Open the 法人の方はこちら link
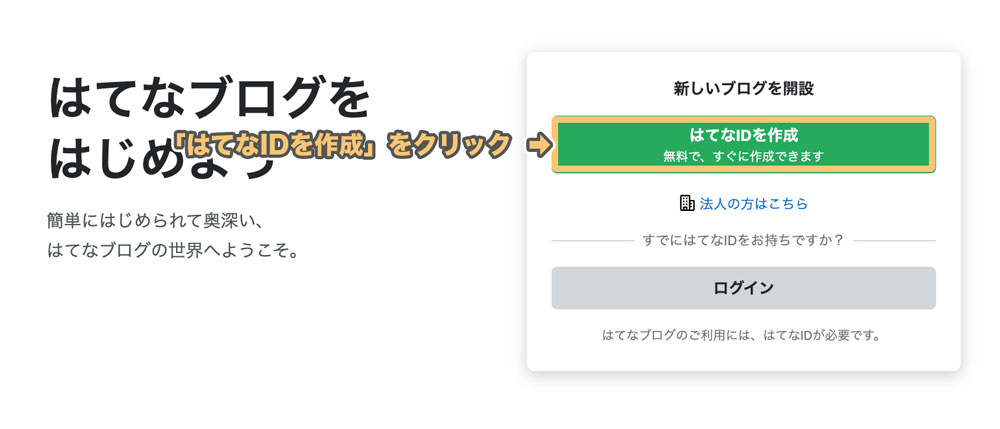The height and width of the screenshot is (429, 1000). coord(753,203)
